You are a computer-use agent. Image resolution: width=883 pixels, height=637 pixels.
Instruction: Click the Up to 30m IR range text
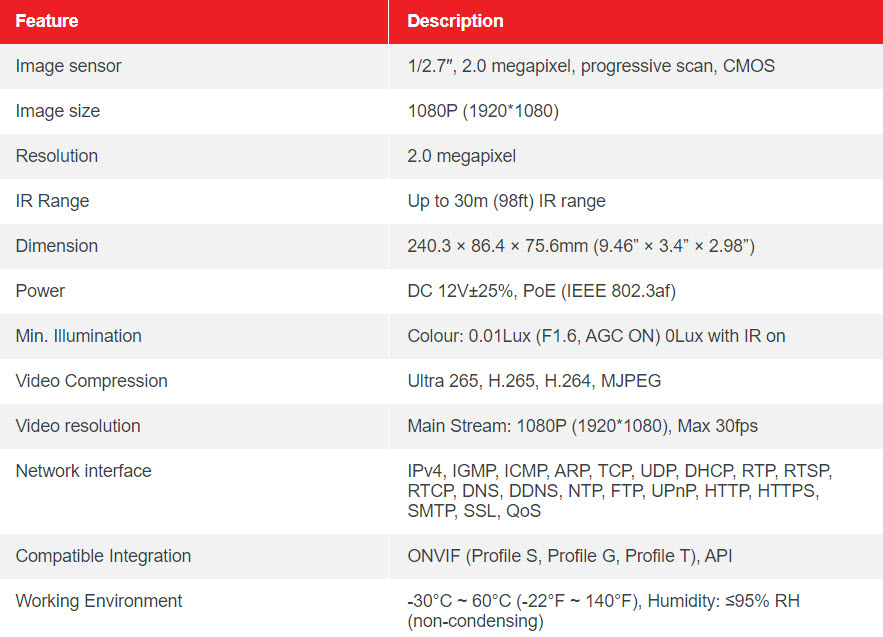point(506,201)
